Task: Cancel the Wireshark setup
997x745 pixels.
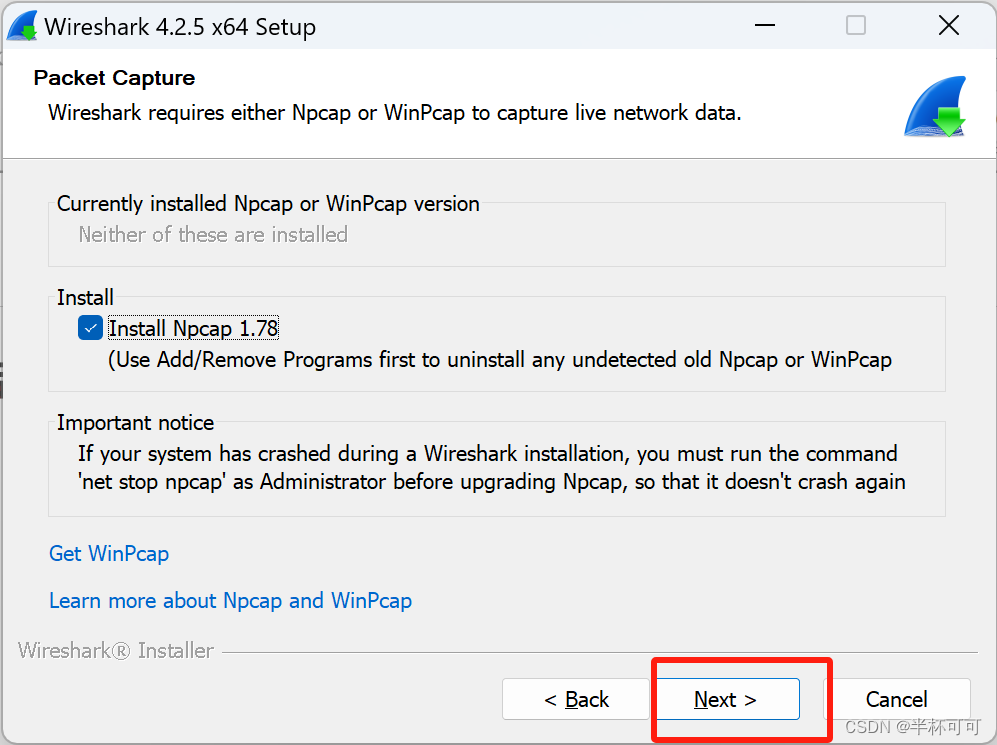Action: coord(897,699)
